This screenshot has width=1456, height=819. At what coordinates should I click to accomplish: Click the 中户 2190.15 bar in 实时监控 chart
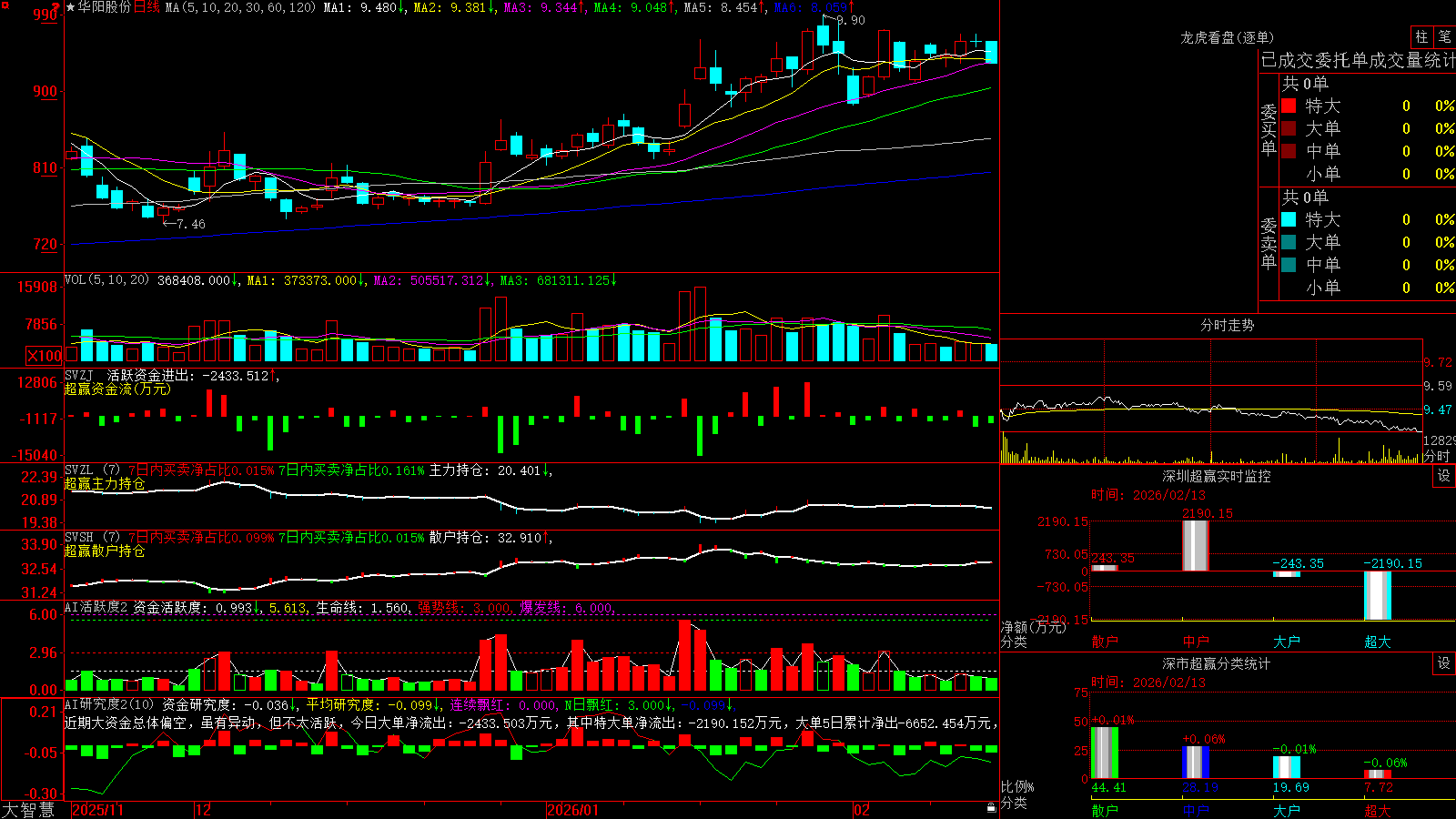[1196, 546]
